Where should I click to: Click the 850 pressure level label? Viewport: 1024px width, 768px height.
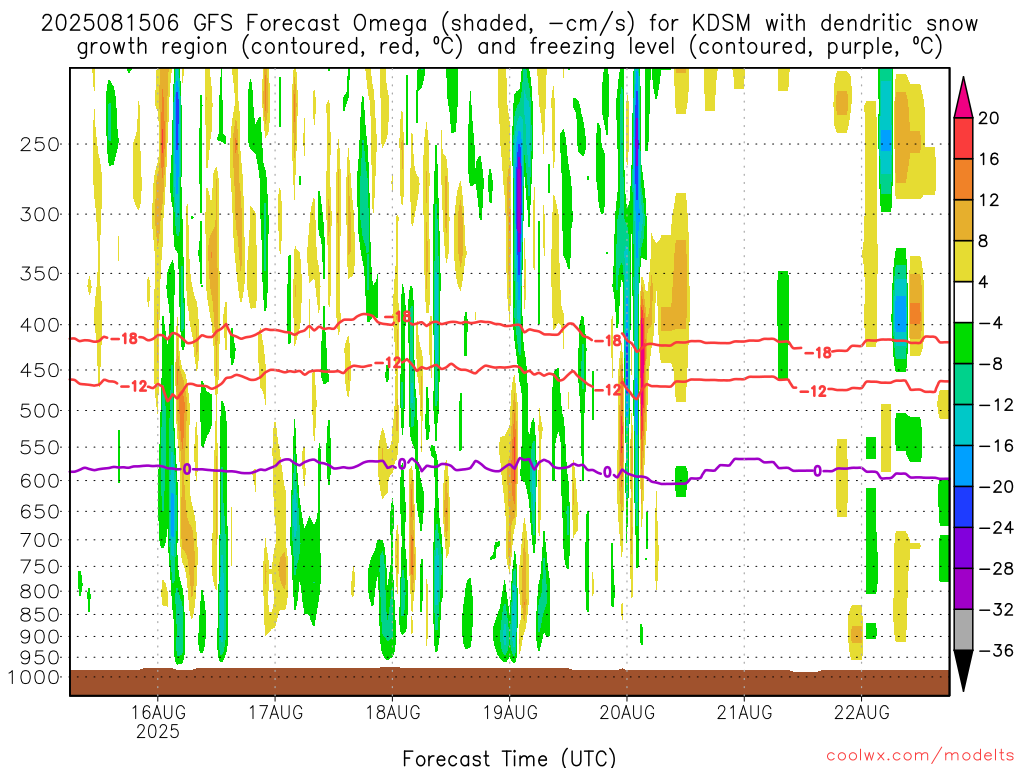point(40,615)
